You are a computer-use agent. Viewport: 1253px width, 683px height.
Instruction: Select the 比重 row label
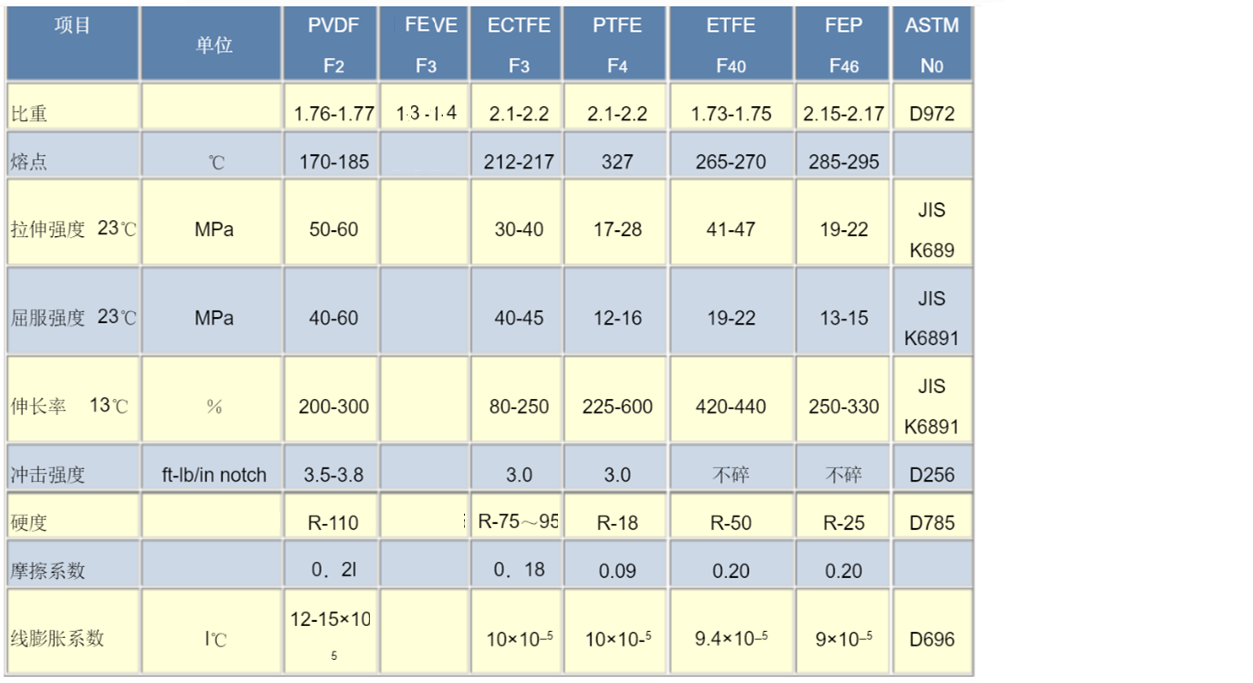pyautogui.click(x=30, y=113)
